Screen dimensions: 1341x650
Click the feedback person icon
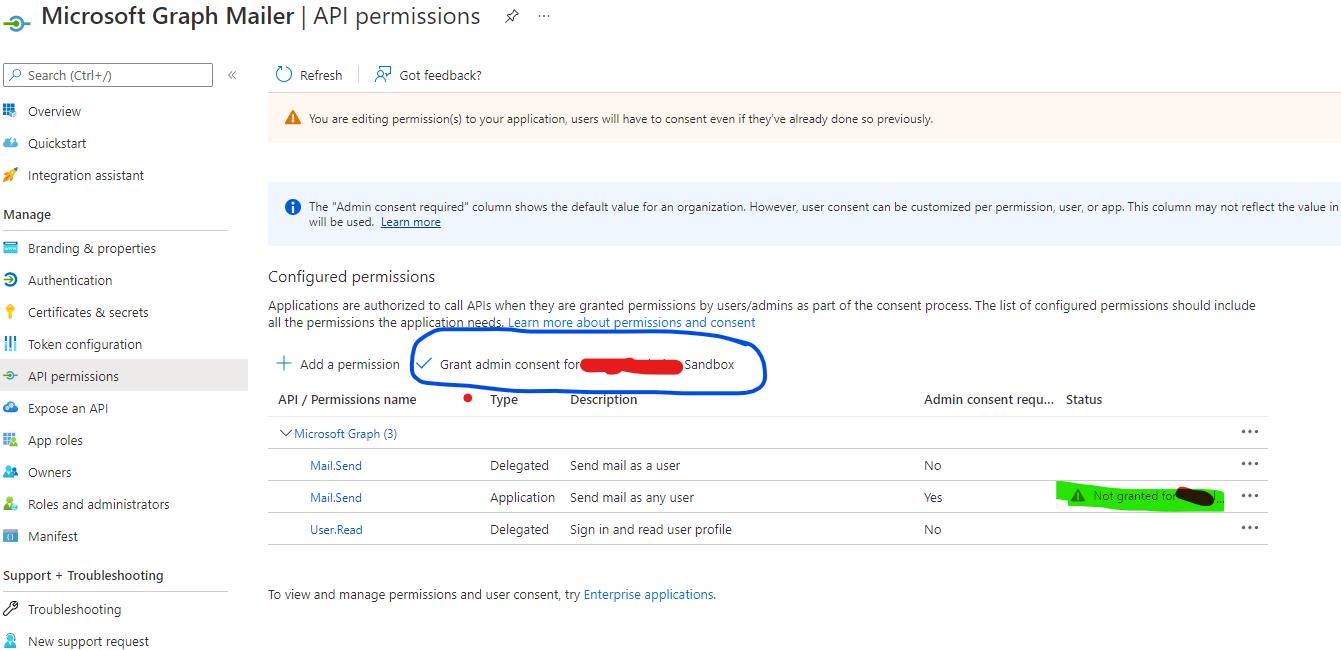tap(382, 75)
